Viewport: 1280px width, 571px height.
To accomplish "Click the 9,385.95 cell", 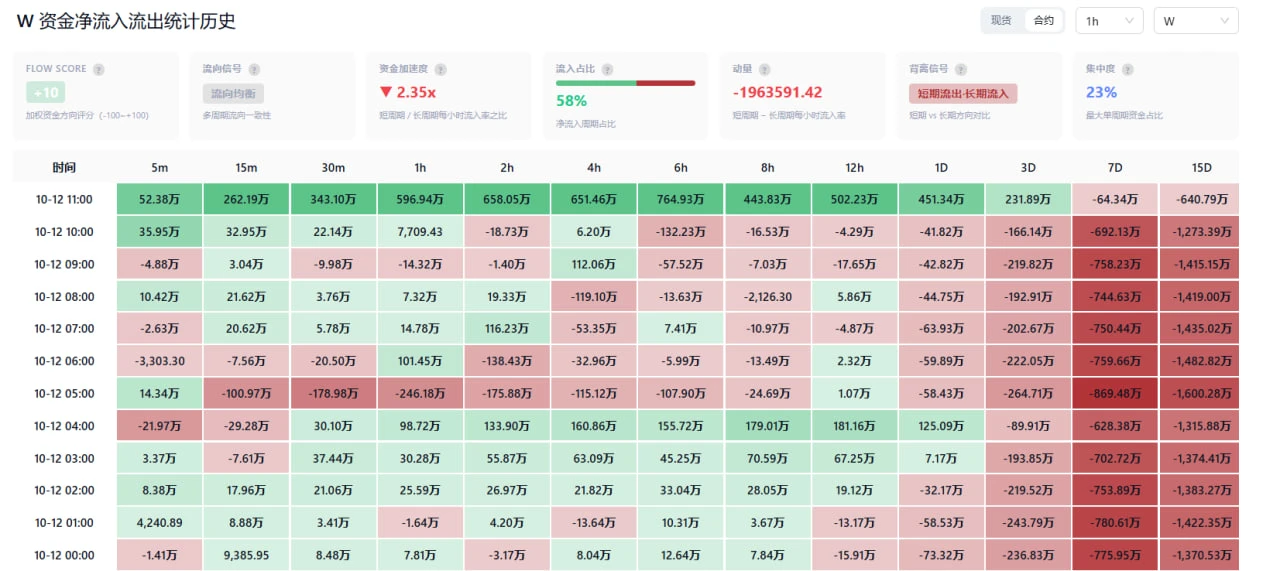I will [246, 555].
